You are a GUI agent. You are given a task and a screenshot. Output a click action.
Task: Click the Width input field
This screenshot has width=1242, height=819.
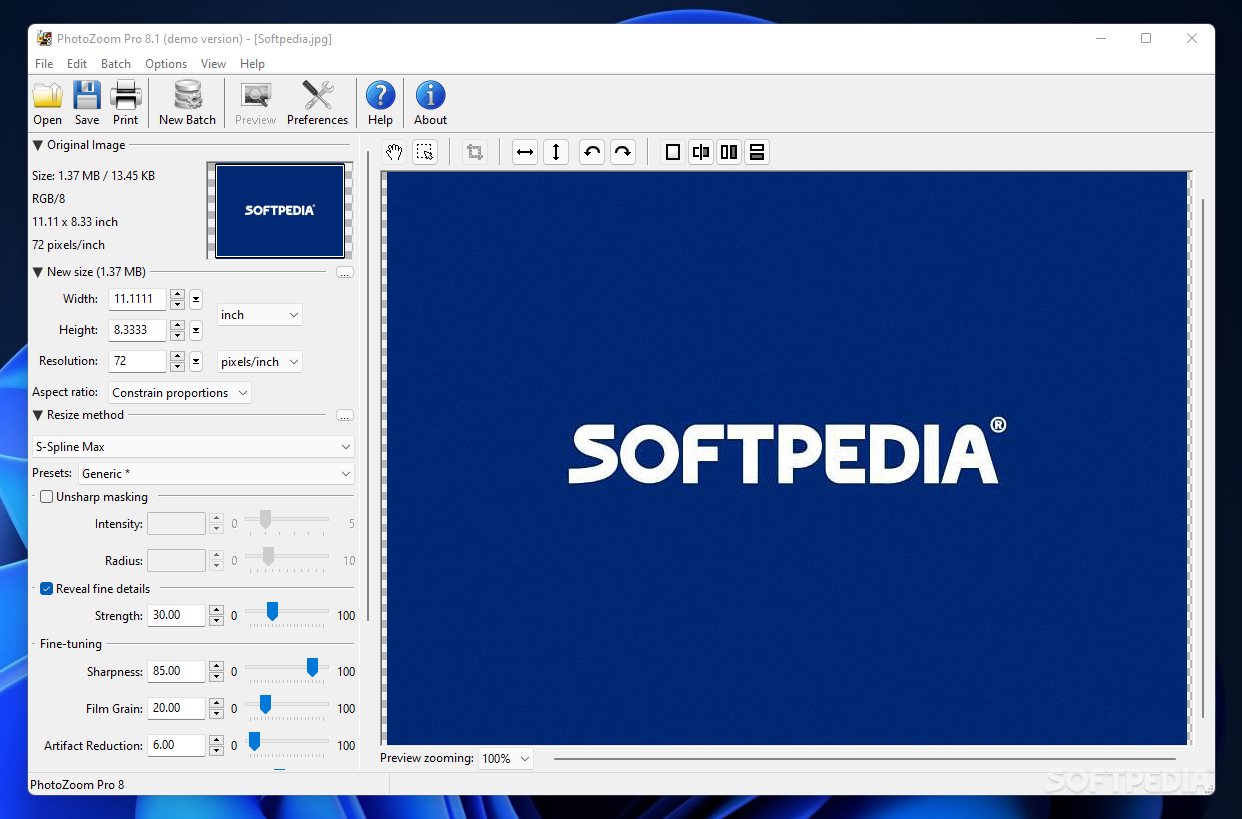[137, 299]
